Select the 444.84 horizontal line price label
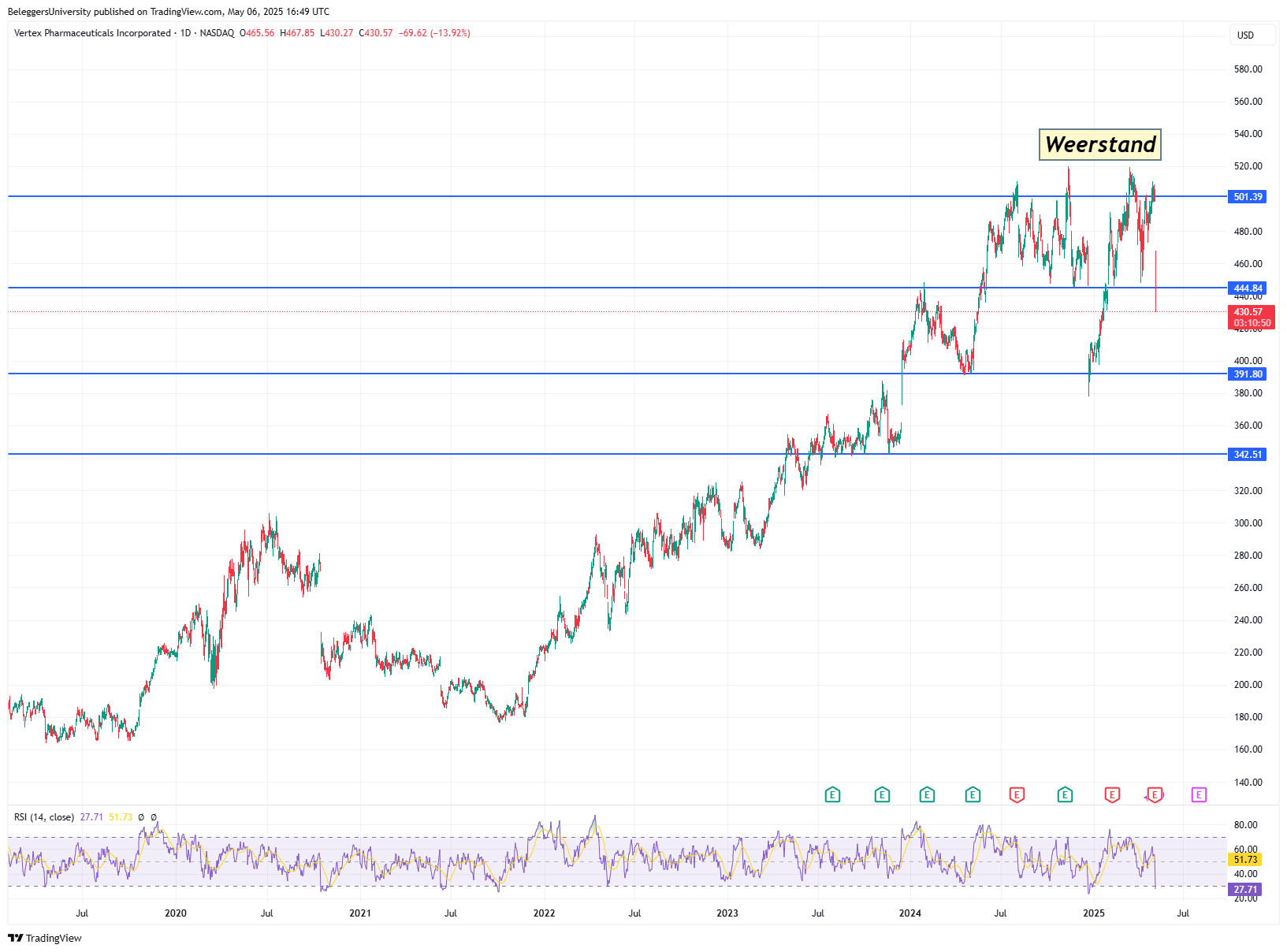 point(1248,288)
